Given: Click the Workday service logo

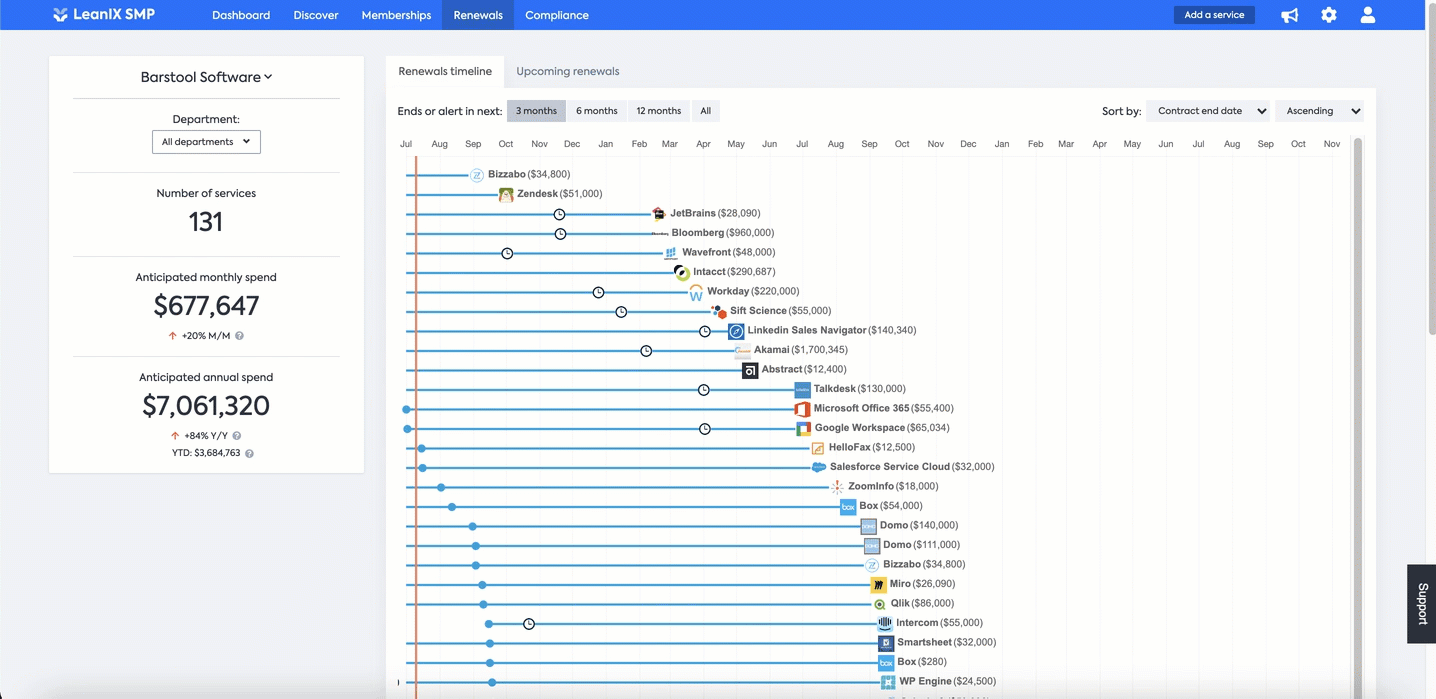Looking at the screenshot, I should [x=696, y=292].
